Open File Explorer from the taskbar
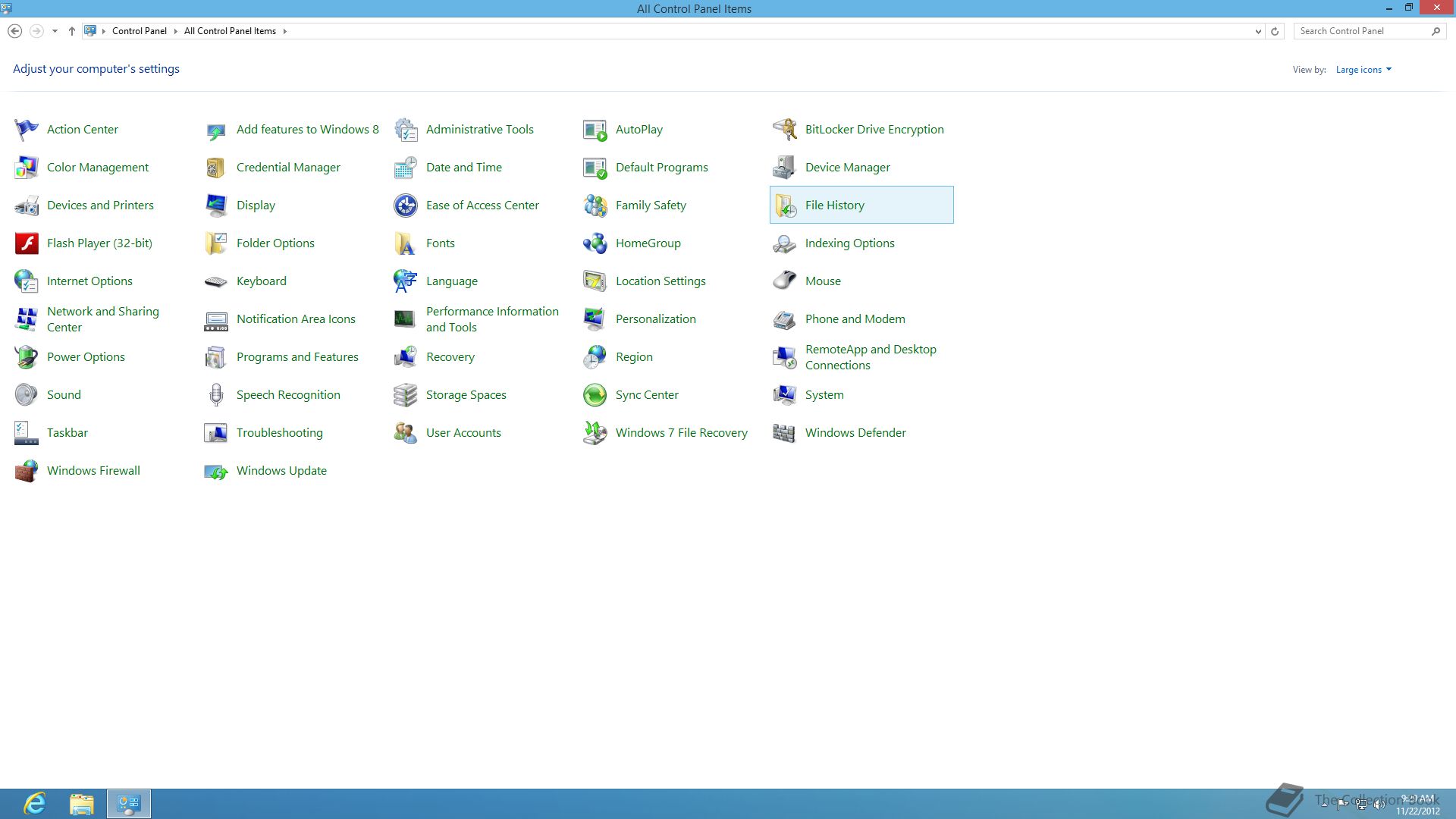Screen dimensions: 1456x819 click(x=82, y=804)
